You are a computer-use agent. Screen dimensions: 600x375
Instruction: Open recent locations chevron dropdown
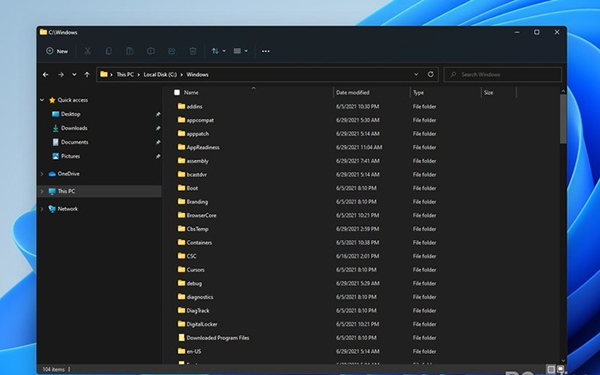click(74, 75)
